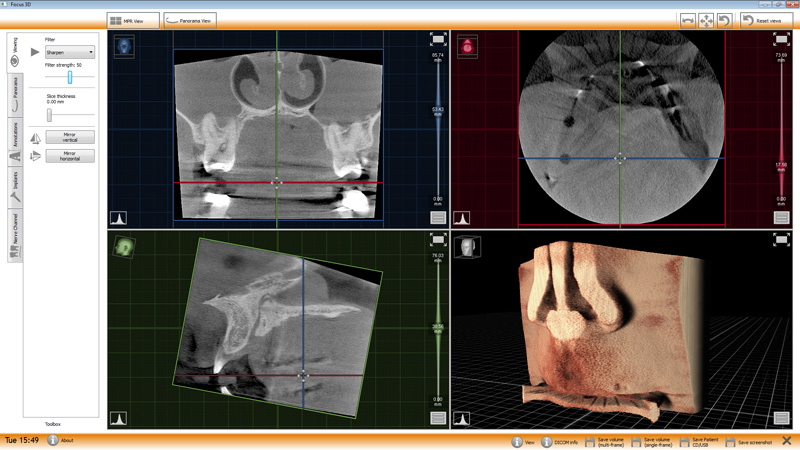Switch to Panorama View tab
The width and height of the screenshot is (800, 450).
point(189,20)
